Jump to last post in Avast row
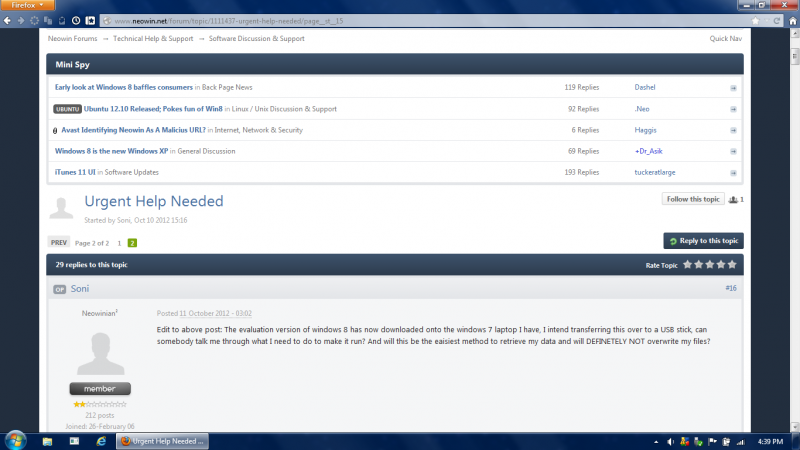 click(x=733, y=131)
